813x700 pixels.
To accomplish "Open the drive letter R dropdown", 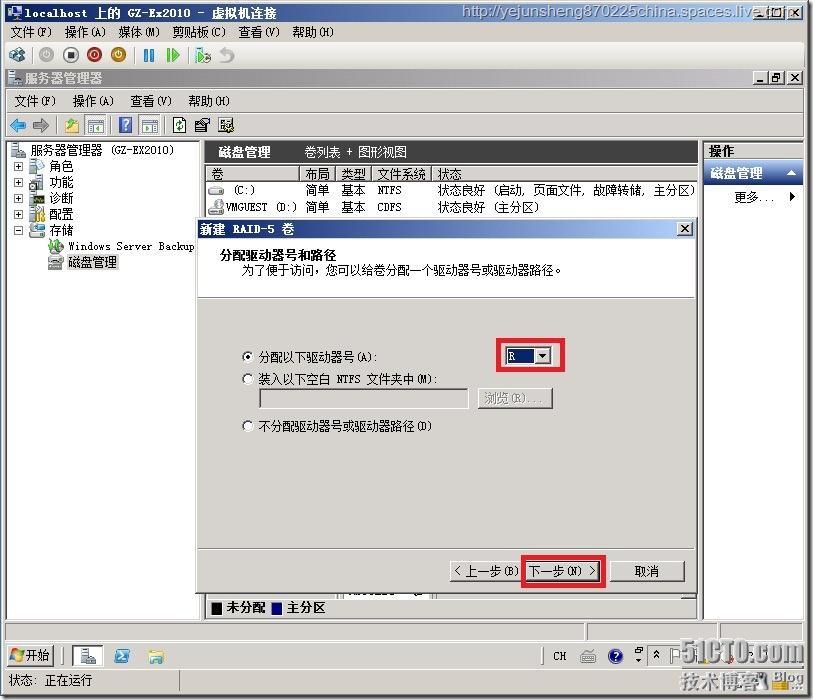I will (543, 356).
